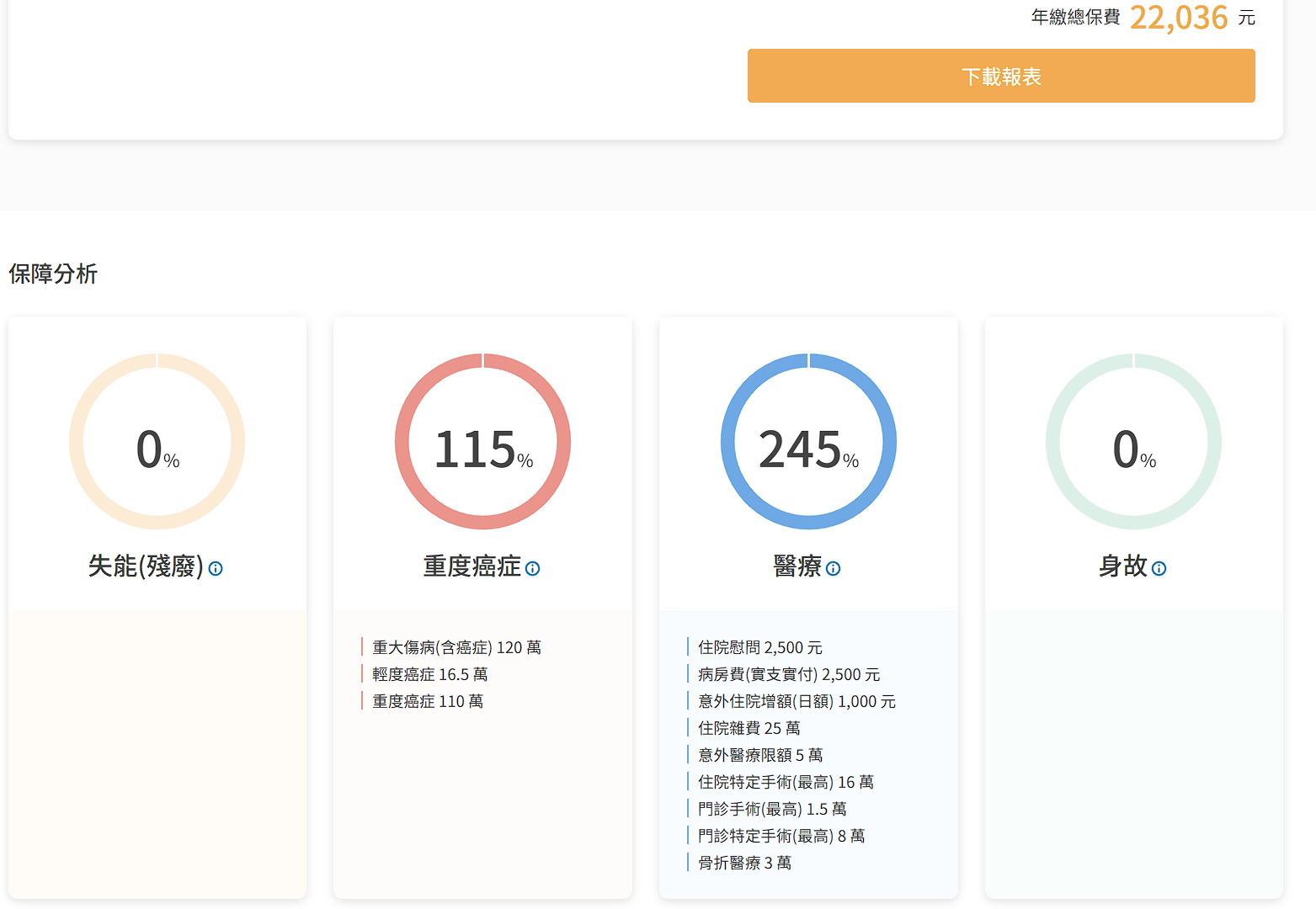
Task: Click the 22,036 annual premium total
Action: 1178,18
